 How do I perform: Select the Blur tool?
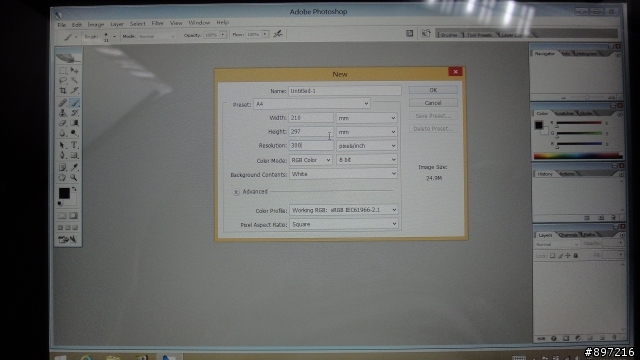click(x=63, y=133)
